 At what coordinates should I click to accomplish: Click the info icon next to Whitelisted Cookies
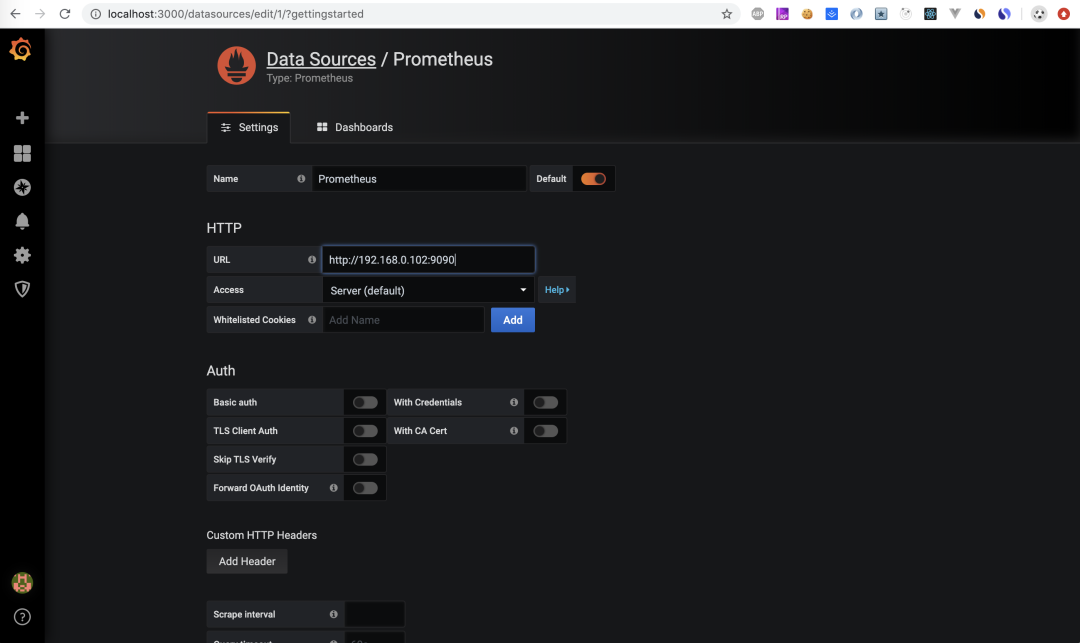[312, 319]
